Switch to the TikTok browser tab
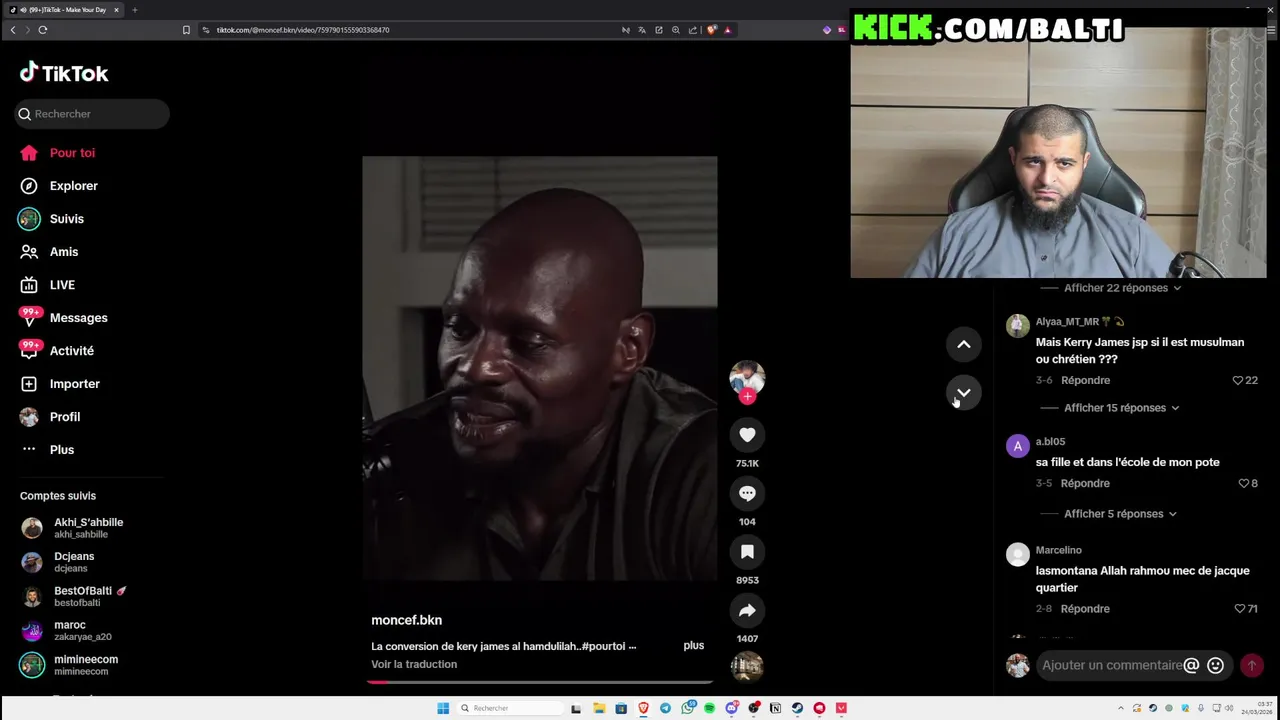The image size is (1280, 720). point(62,10)
